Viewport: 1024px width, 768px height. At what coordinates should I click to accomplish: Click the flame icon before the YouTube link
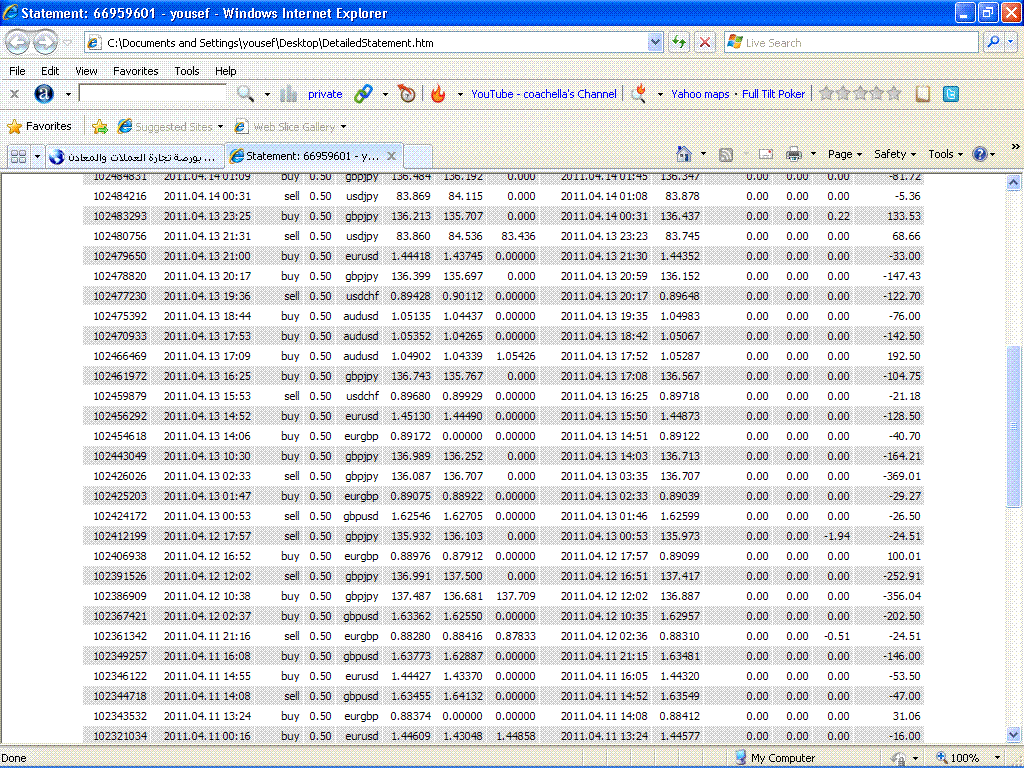(x=438, y=94)
